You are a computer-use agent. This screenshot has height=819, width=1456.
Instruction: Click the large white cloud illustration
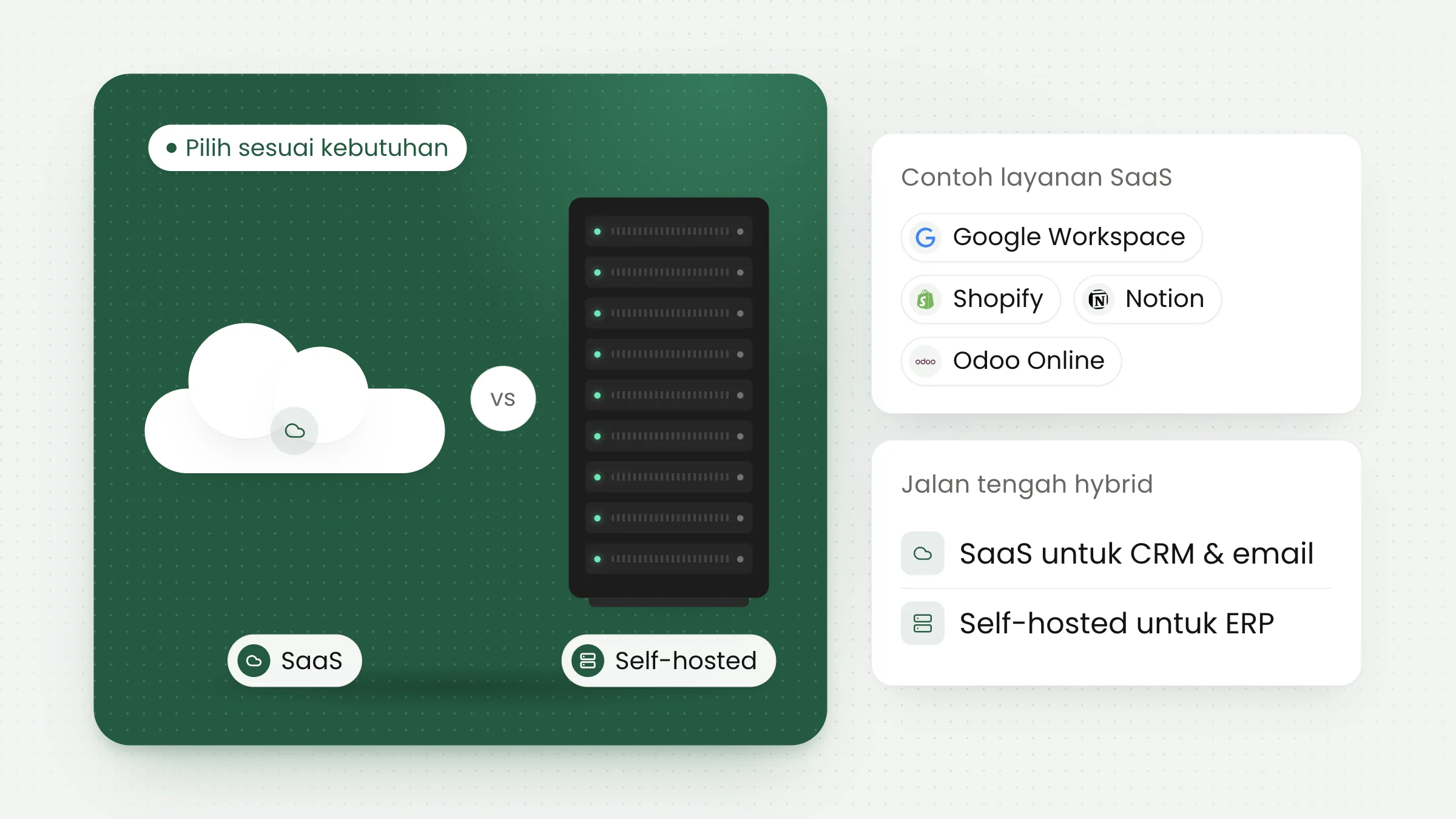click(x=295, y=398)
